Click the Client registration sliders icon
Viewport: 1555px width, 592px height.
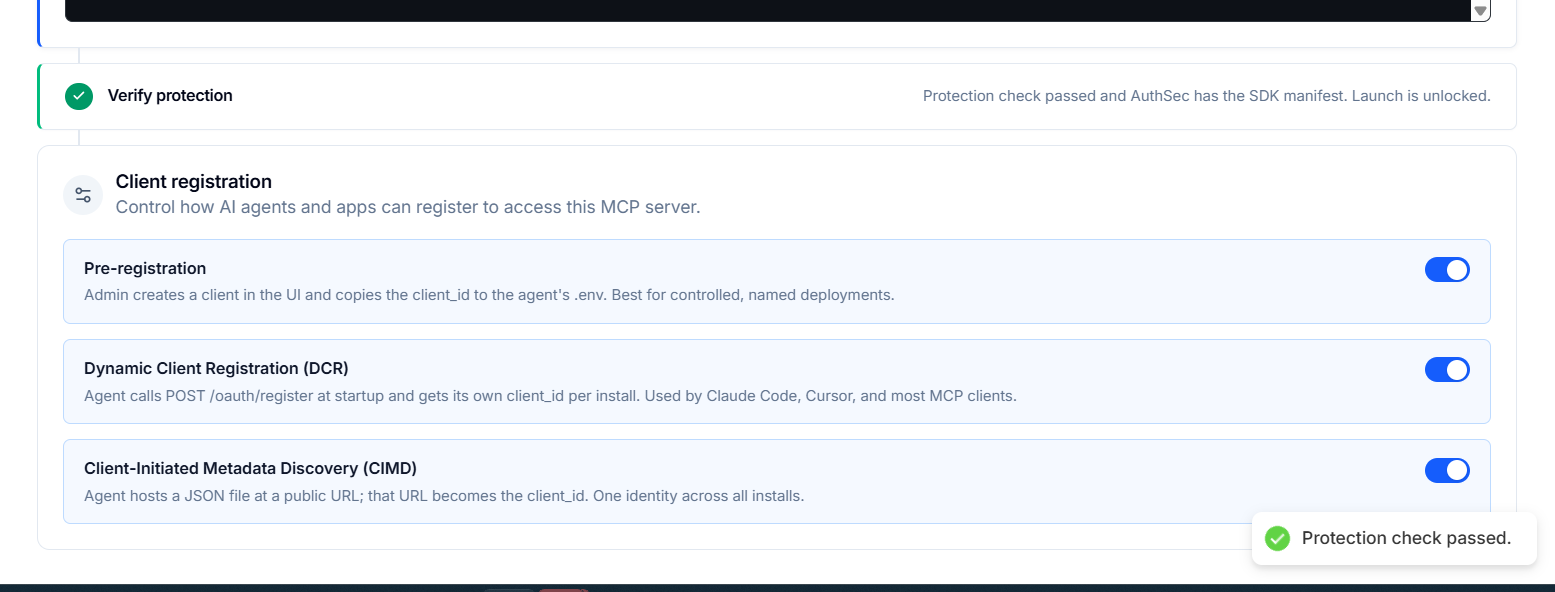click(x=83, y=195)
